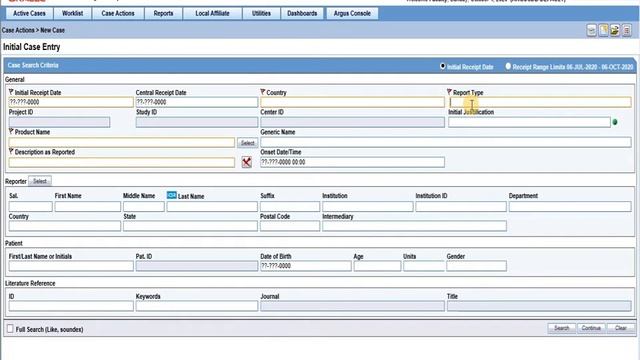Click the first grey document toolbar icon

[591, 30]
